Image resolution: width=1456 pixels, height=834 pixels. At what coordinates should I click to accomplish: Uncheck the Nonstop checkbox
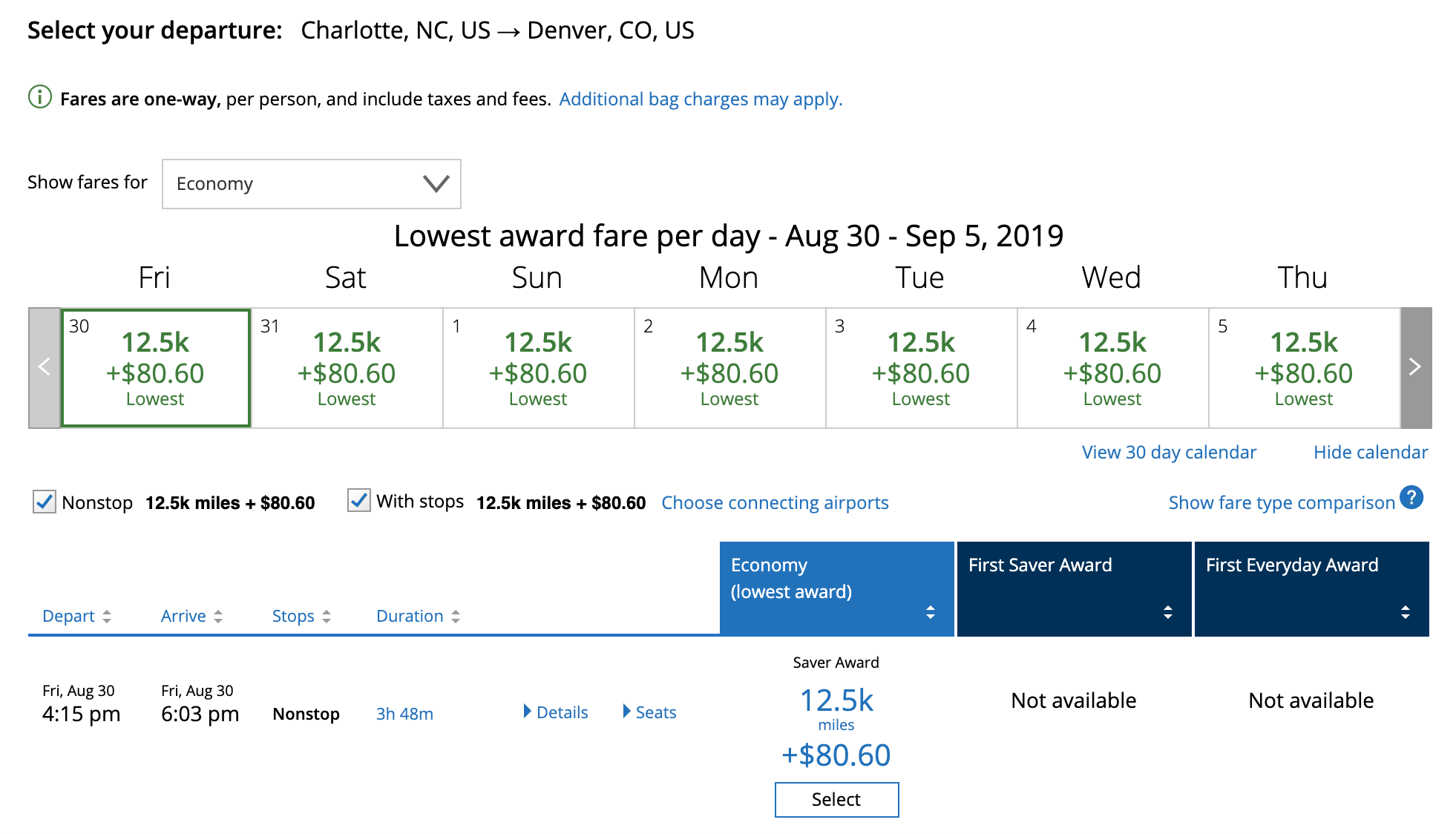(x=45, y=502)
